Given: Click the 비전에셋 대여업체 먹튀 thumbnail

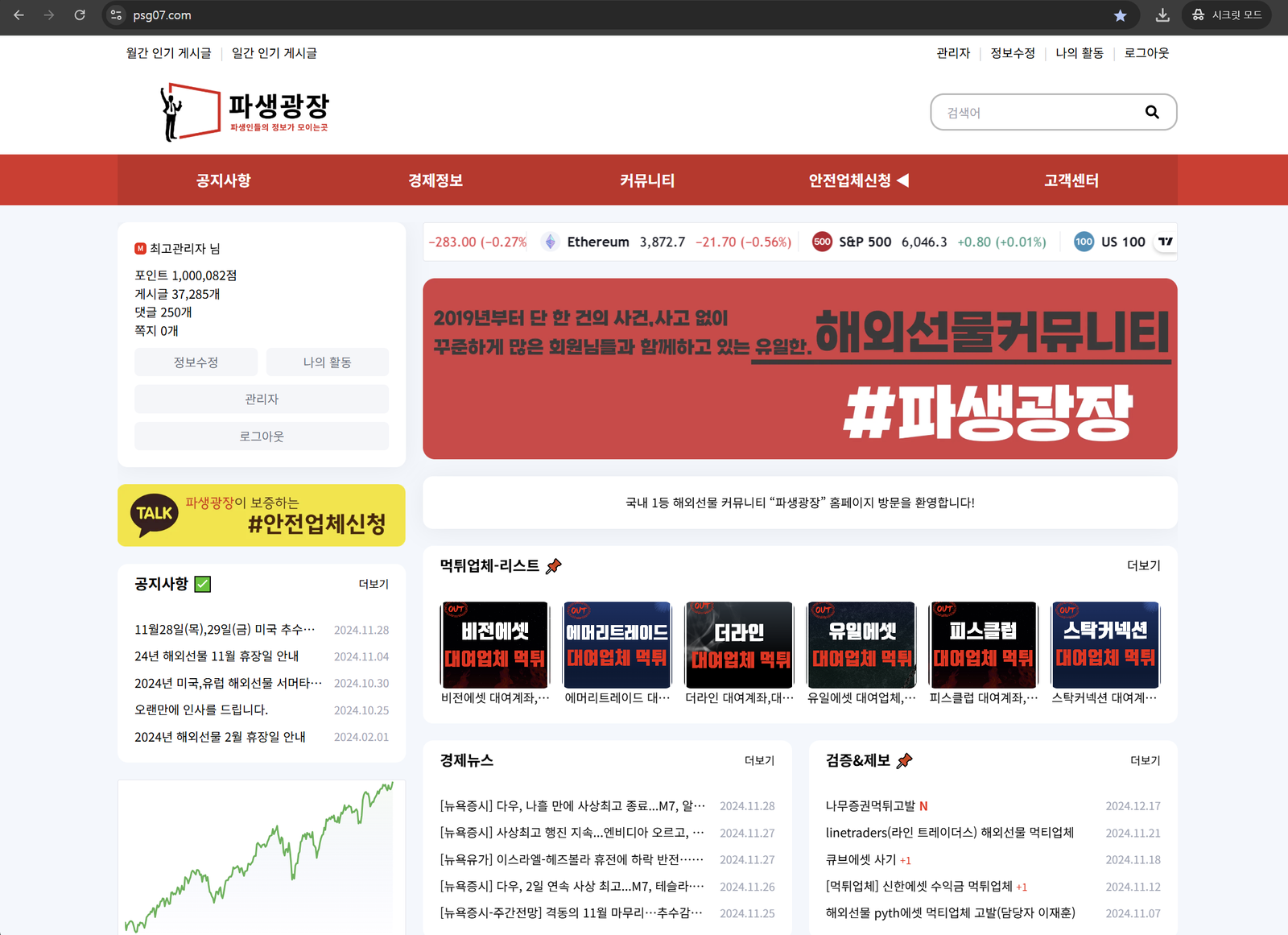Looking at the screenshot, I should coord(494,645).
